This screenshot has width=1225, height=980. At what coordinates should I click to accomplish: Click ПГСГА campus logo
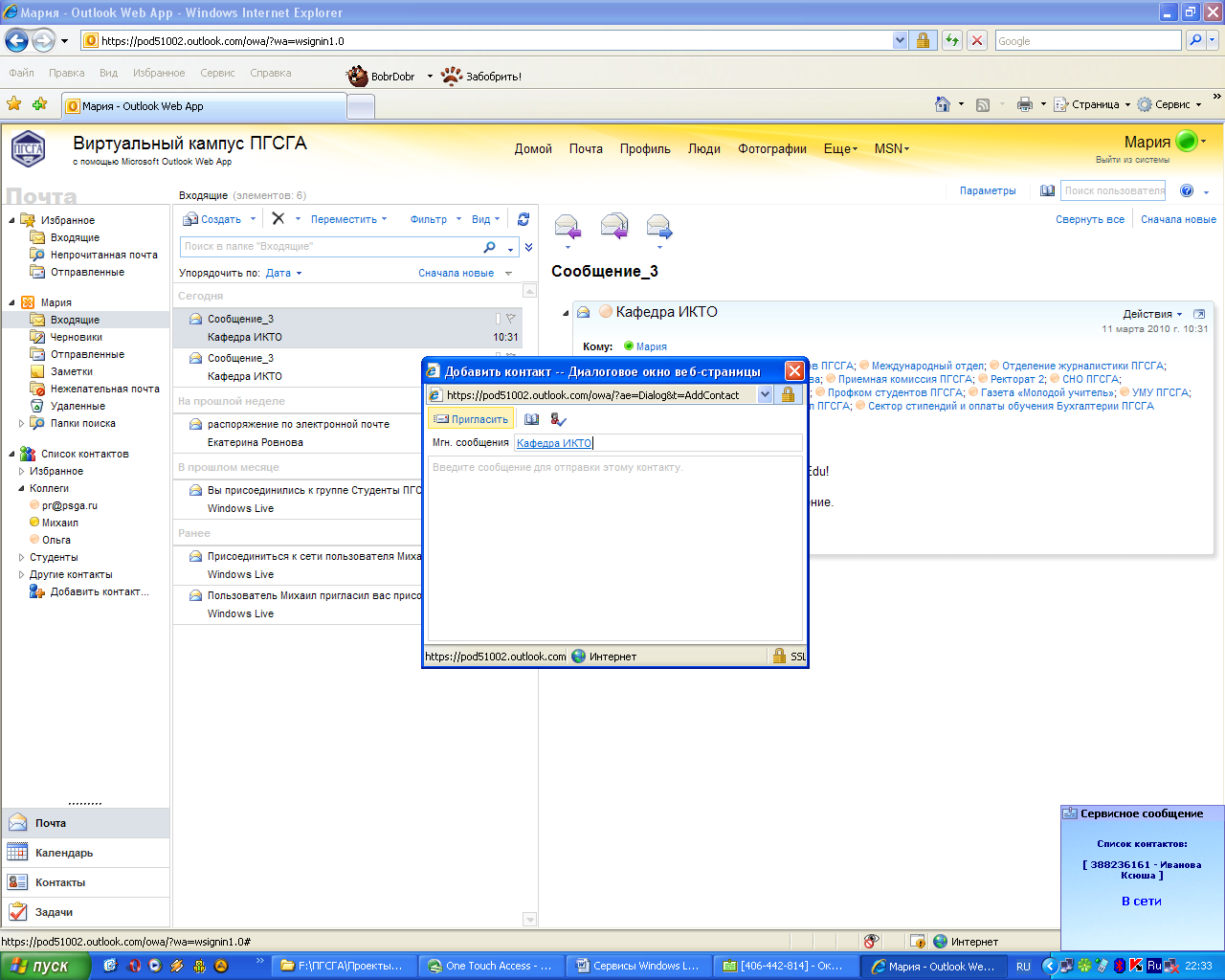(28, 148)
